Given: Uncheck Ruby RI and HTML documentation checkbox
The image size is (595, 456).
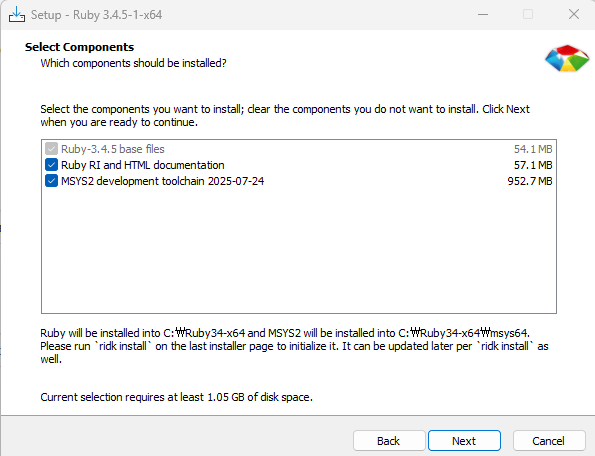Looking at the screenshot, I should click(x=51, y=165).
